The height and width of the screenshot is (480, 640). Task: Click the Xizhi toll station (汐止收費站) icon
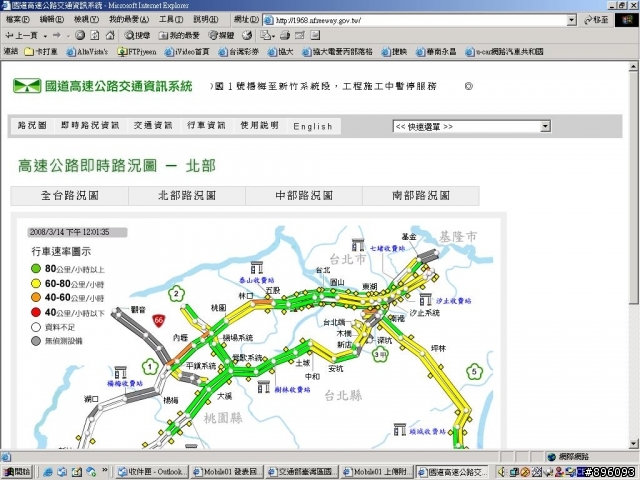(x=426, y=299)
